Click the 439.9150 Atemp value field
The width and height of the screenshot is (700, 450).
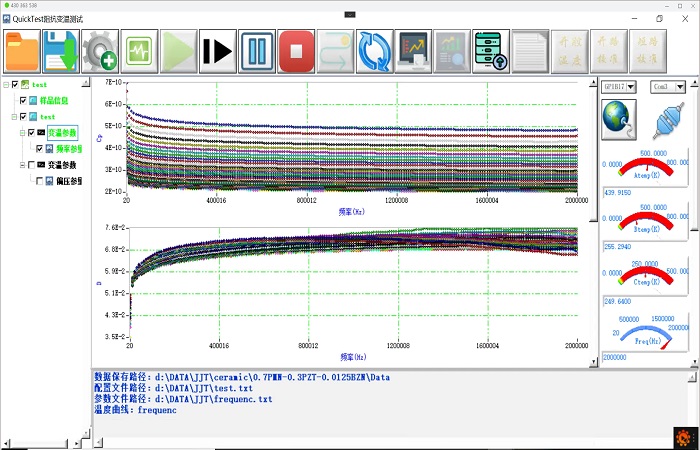[x=645, y=192]
